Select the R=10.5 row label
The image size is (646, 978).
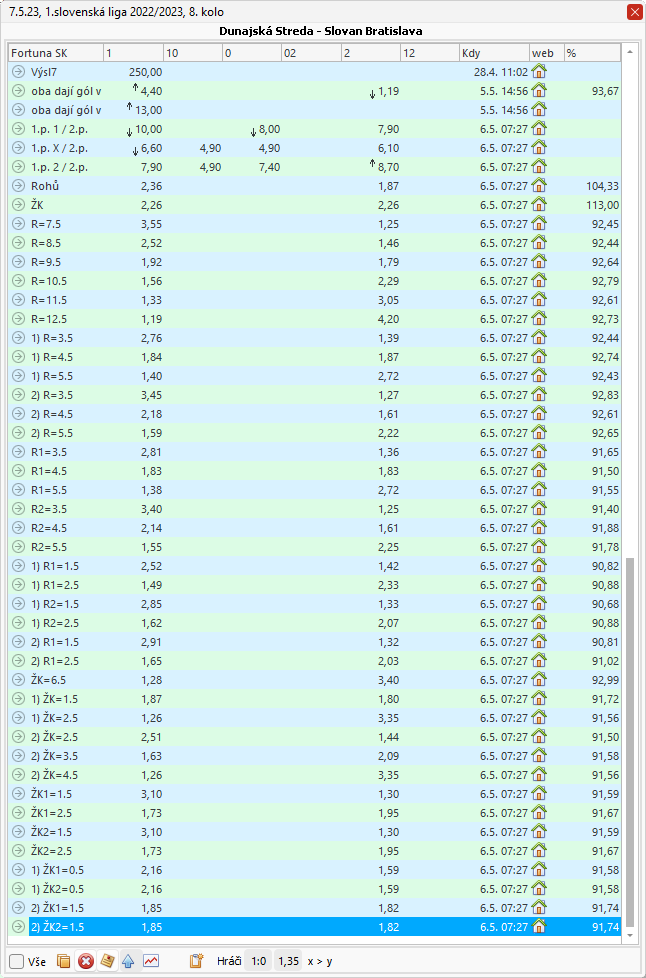click(x=49, y=281)
